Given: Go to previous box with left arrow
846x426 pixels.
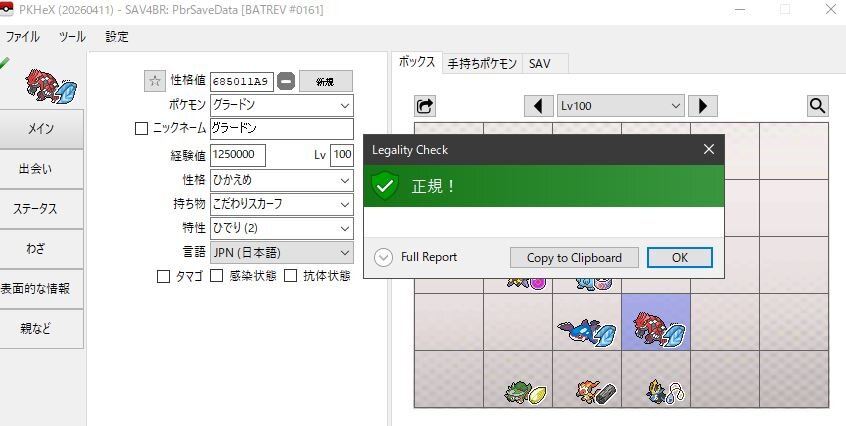Looking at the screenshot, I should click(539, 106).
